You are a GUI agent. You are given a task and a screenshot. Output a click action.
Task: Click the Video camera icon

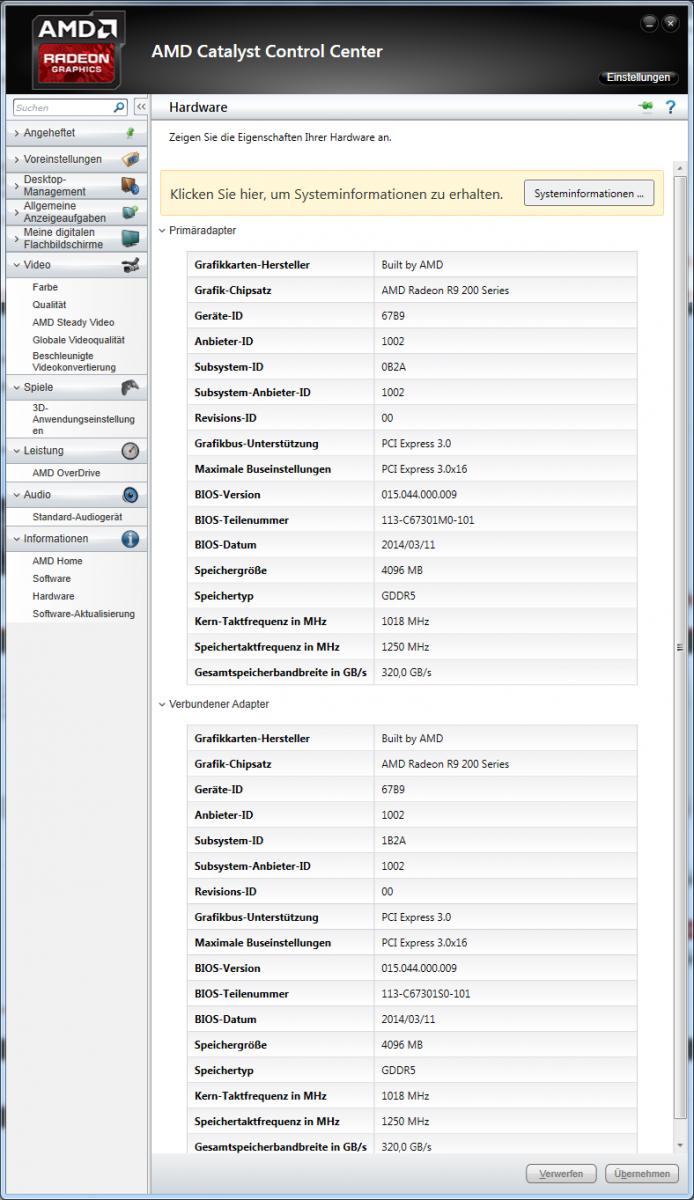click(130, 265)
